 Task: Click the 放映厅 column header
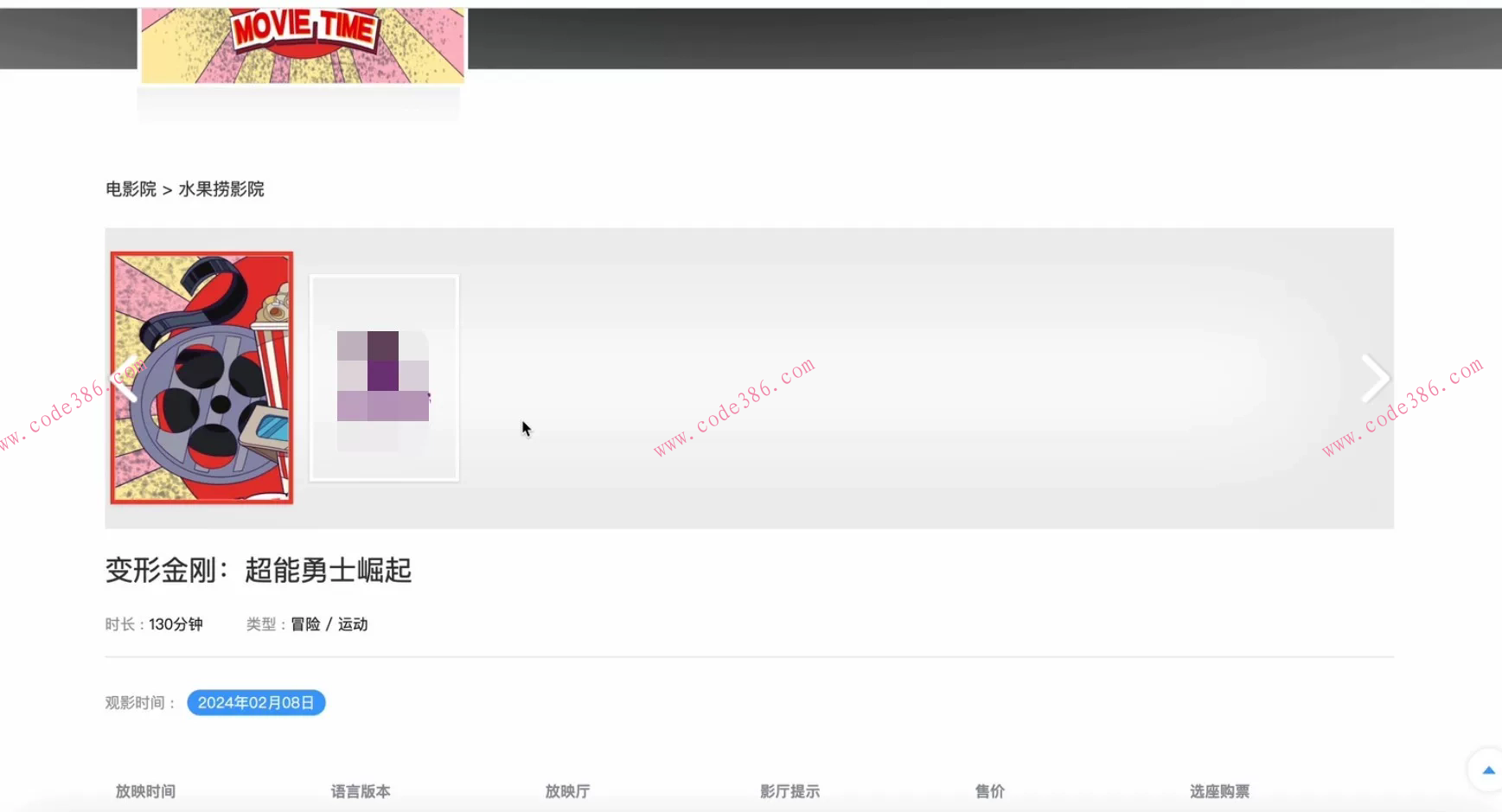point(567,791)
